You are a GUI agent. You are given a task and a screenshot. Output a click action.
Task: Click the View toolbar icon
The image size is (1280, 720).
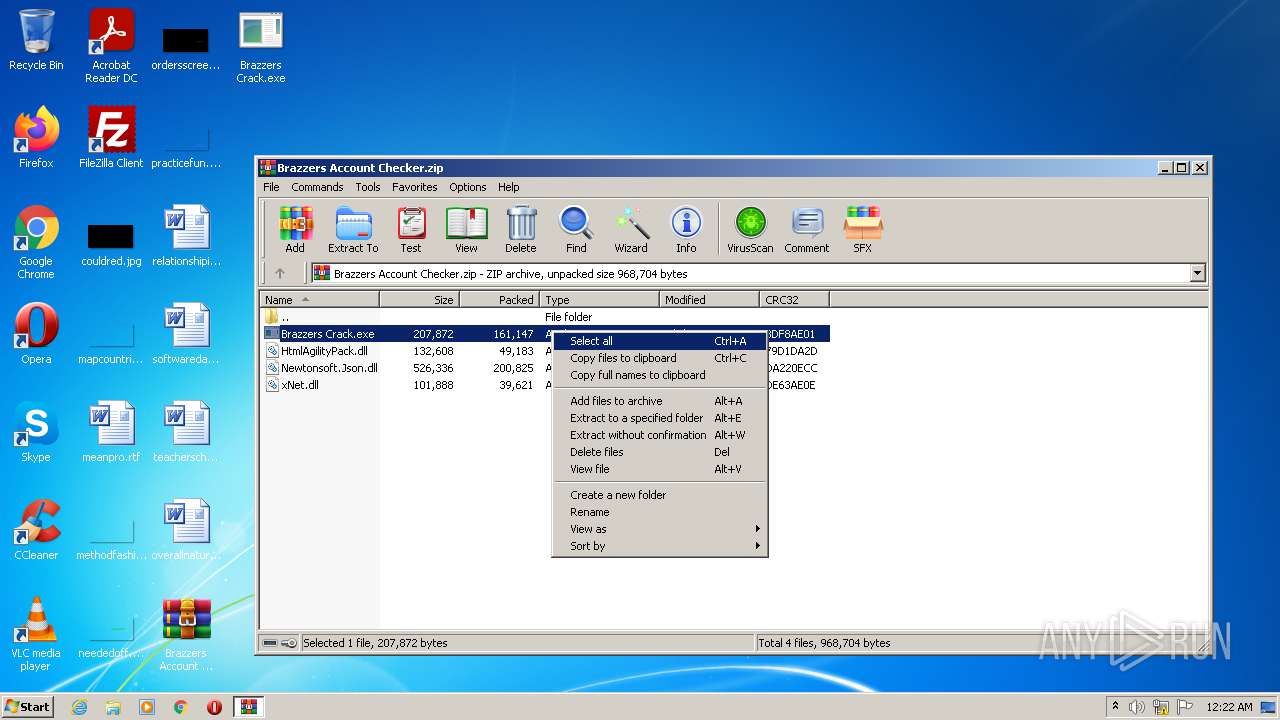point(466,230)
